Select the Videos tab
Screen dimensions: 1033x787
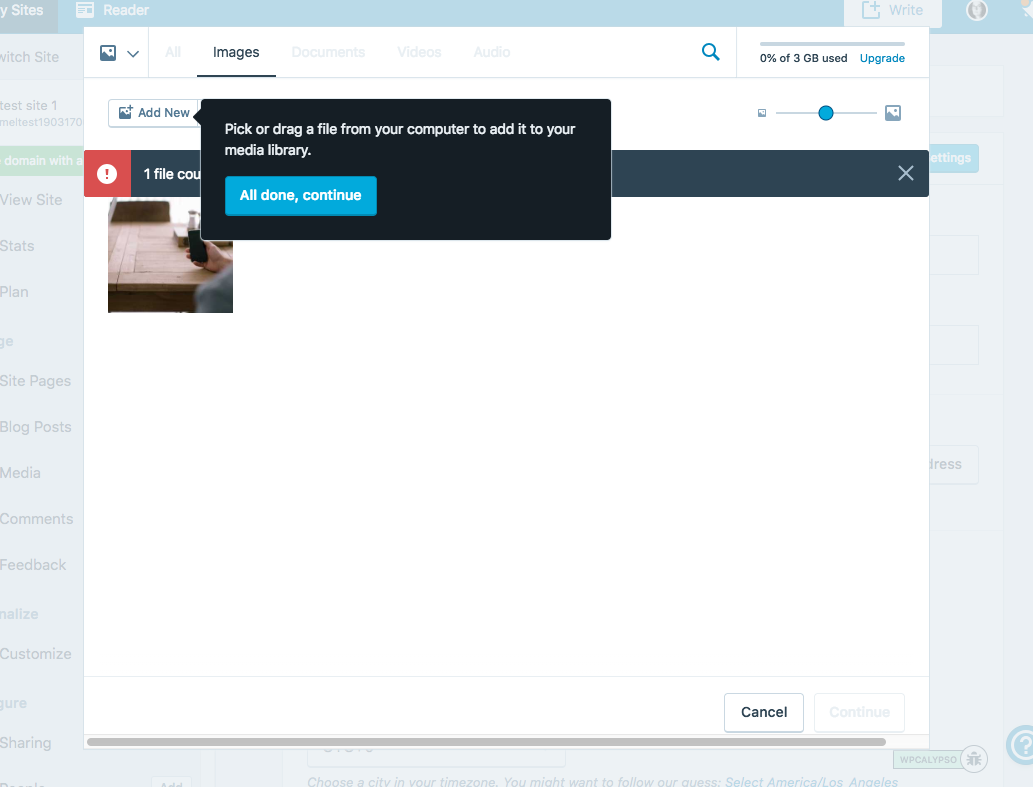[419, 52]
